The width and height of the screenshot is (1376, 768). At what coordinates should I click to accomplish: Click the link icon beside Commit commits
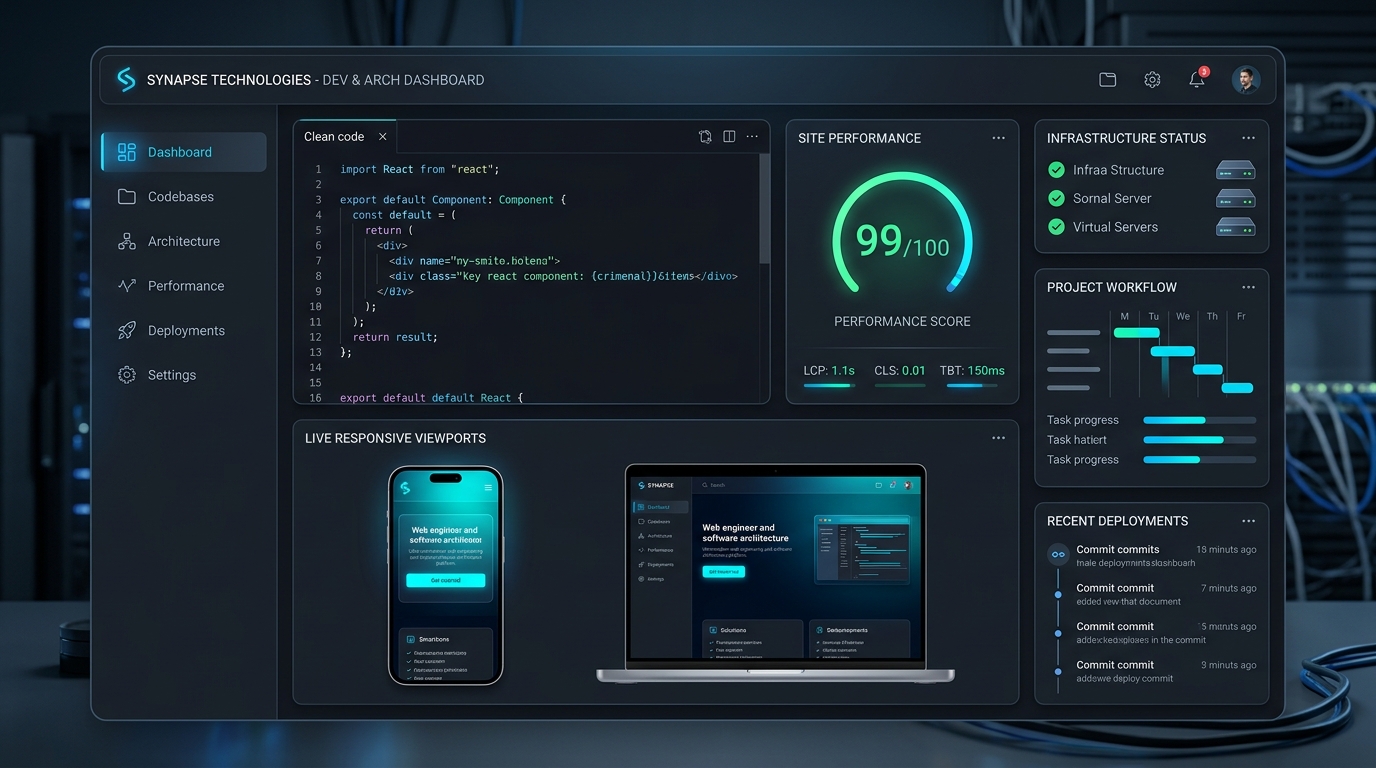[1058, 554]
